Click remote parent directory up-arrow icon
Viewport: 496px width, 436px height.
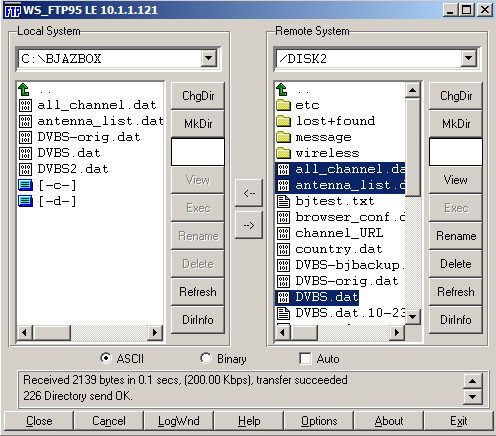click(282, 89)
